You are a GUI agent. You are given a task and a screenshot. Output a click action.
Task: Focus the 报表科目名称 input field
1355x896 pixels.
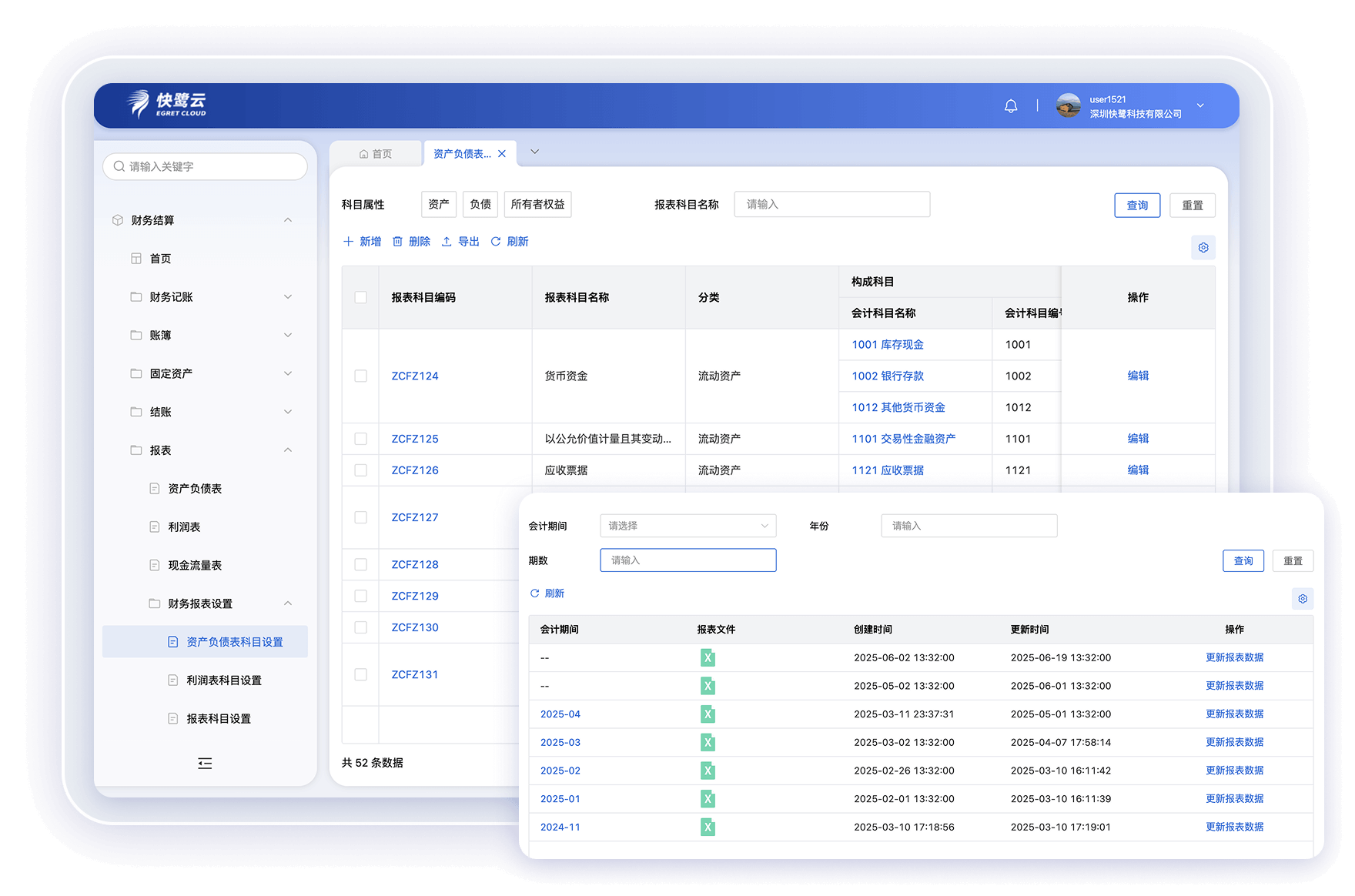pyautogui.click(x=831, y=205)
